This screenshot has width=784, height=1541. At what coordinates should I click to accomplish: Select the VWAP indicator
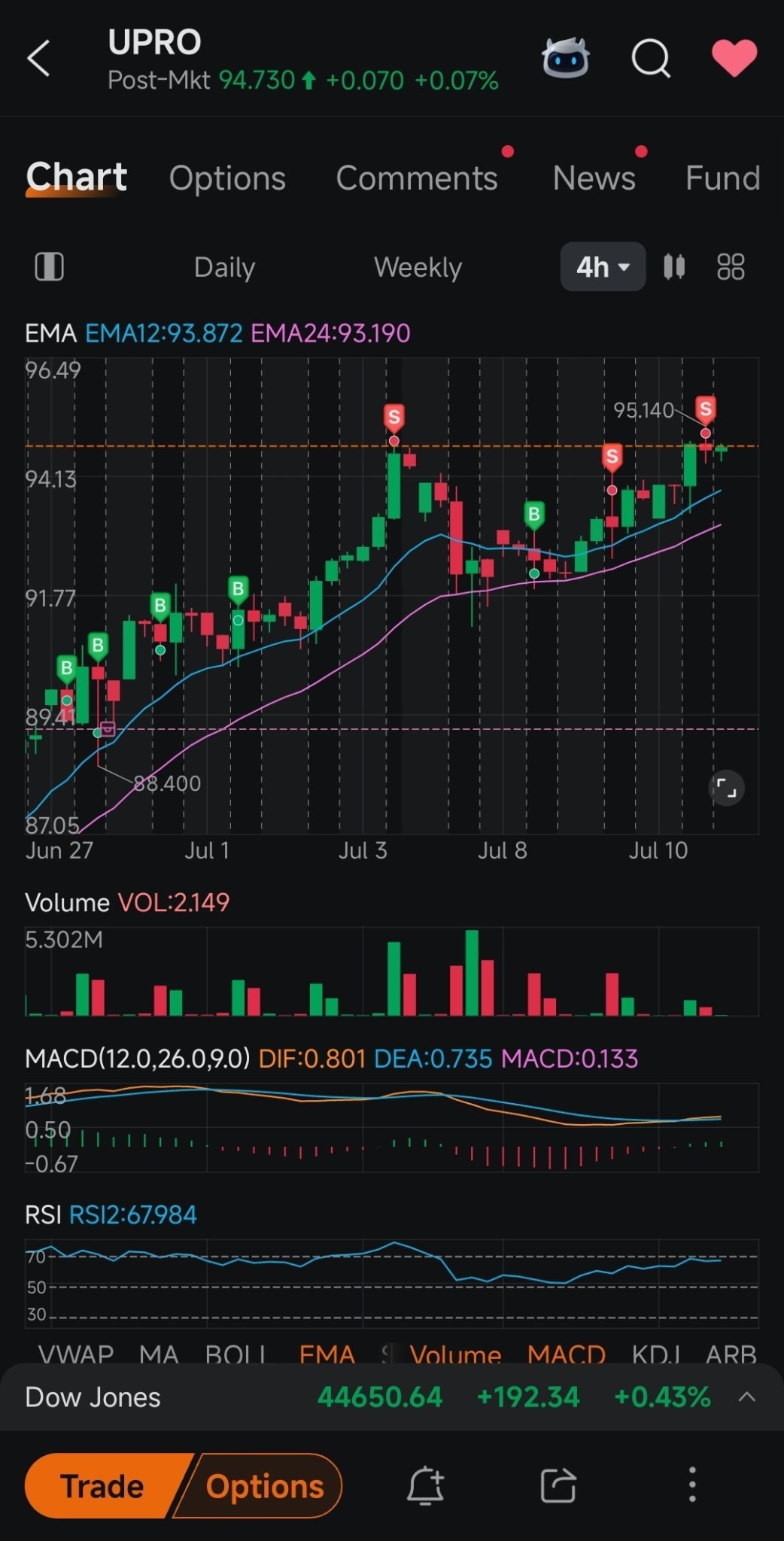pos(75,1354)
